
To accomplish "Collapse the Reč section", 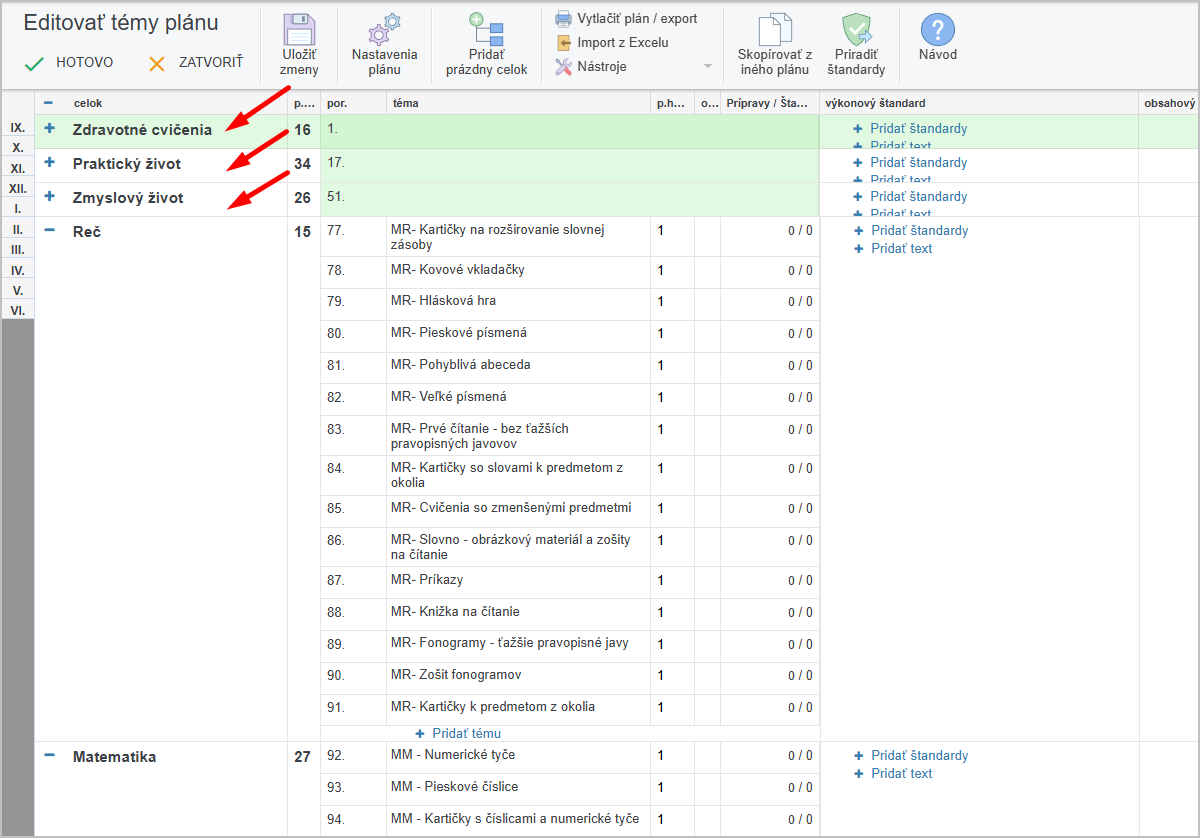I will [50, 230].
